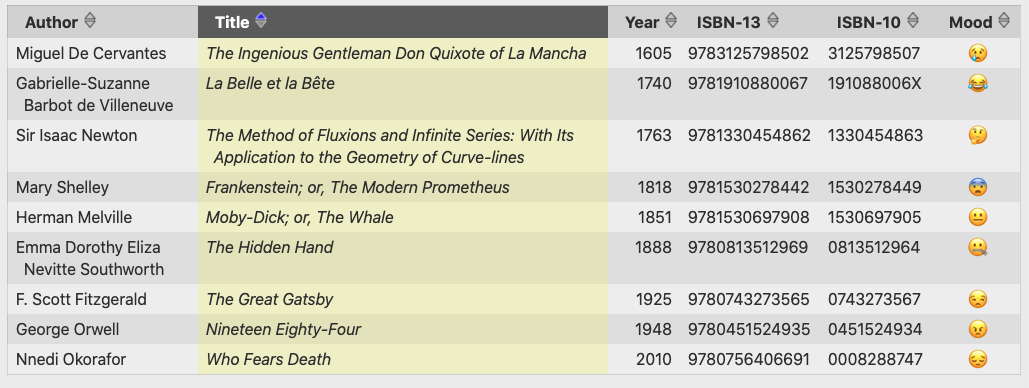Click the neutral face emoji for Moby-Dick

(978, 217)
